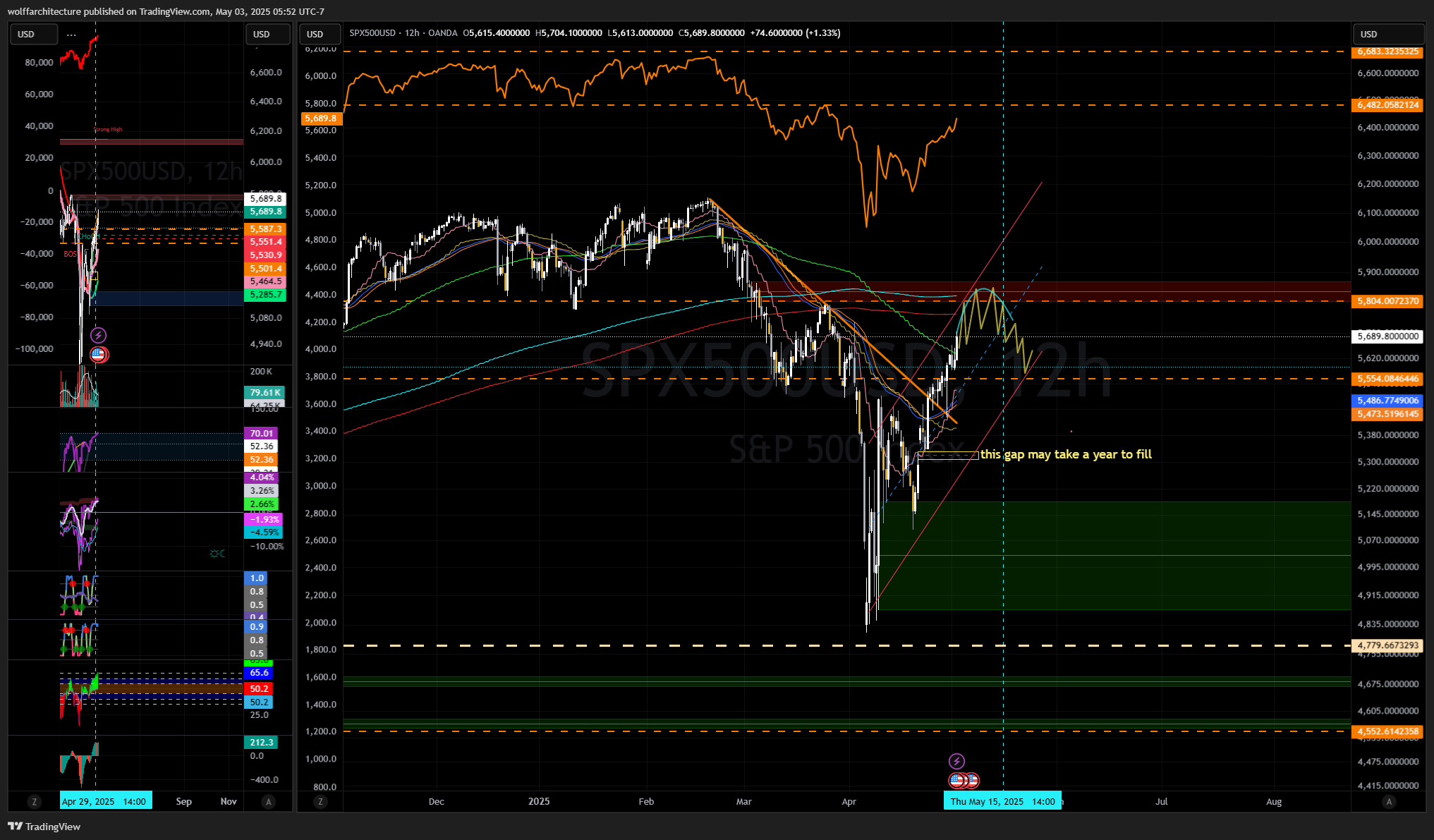The width and height of the screenshot is (1434, 840).
Task: Toggle the A auto-scale button on the main chart
Action: pos(1389,802)
